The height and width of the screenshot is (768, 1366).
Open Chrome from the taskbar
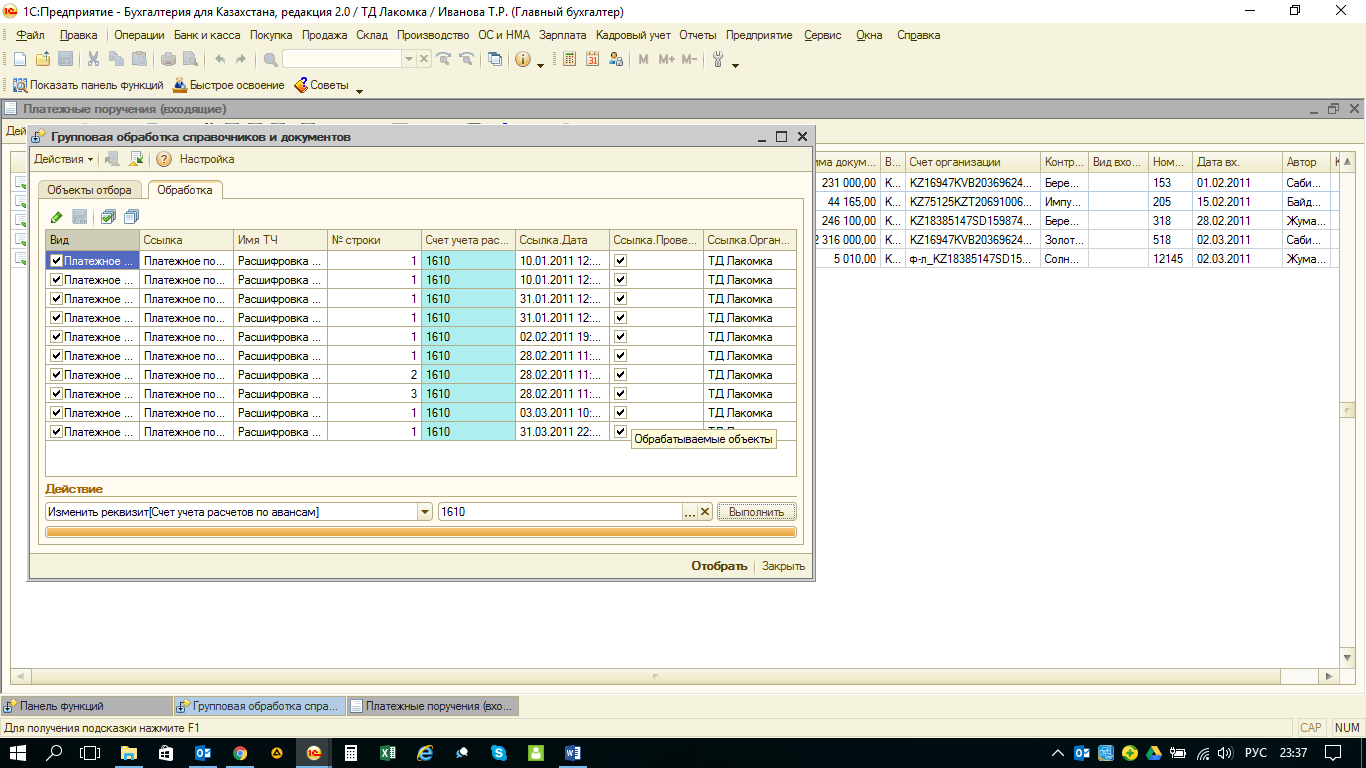coord(240,753)
